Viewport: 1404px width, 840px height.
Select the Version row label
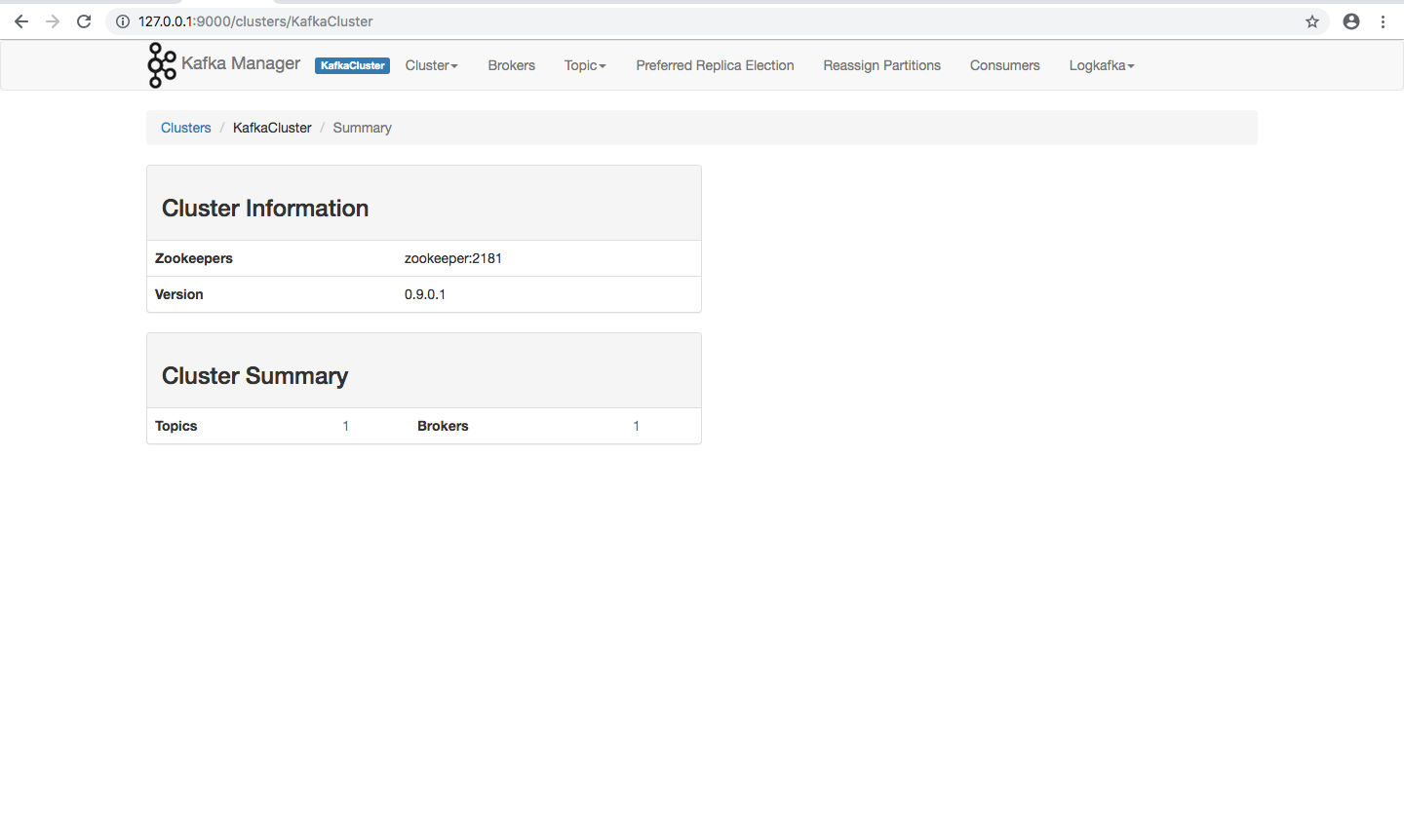pyautogui.click(x=179, y=294)
